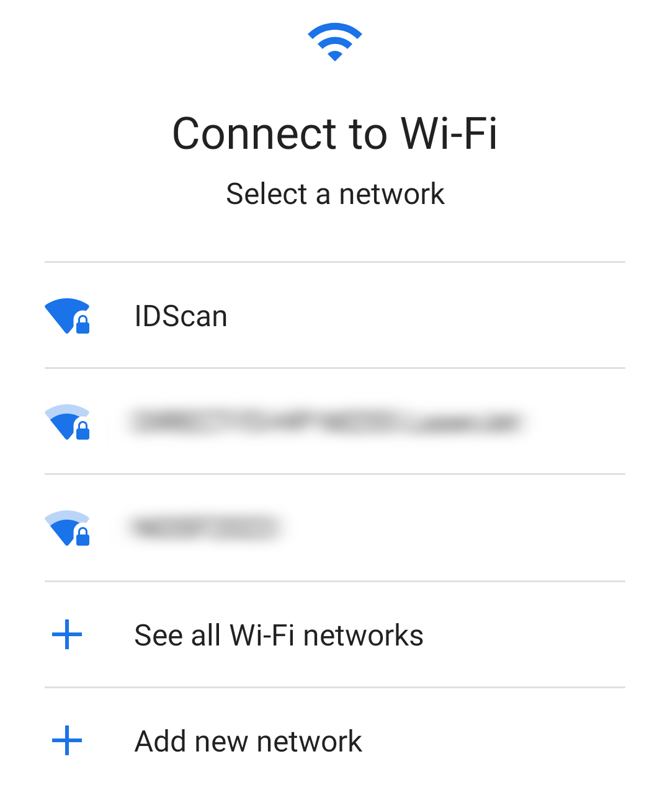
Task: Click the IDScan full-strength signal icon
Action: (67, 316)
